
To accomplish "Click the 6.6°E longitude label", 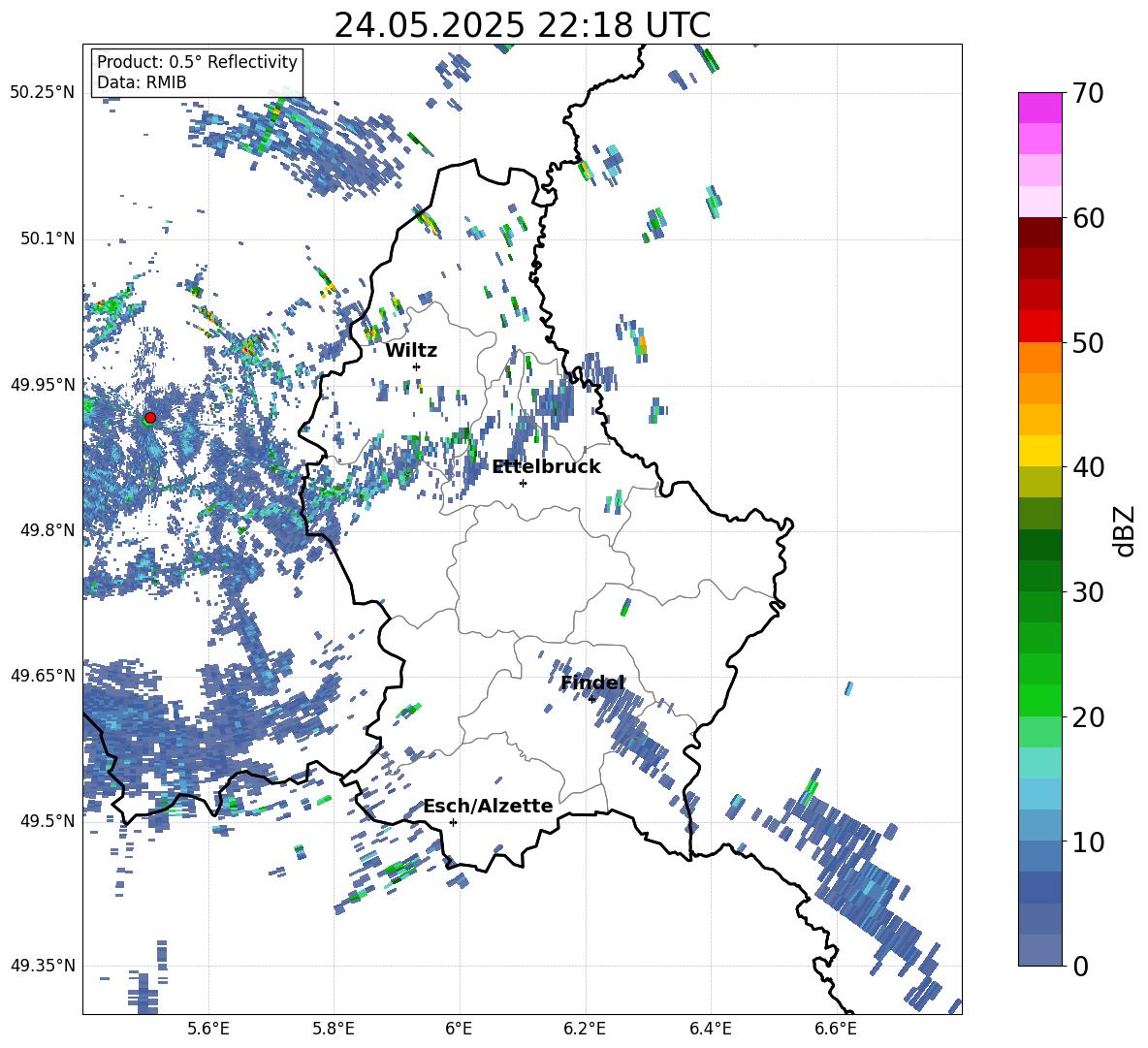I will (x=836, y=1029).
